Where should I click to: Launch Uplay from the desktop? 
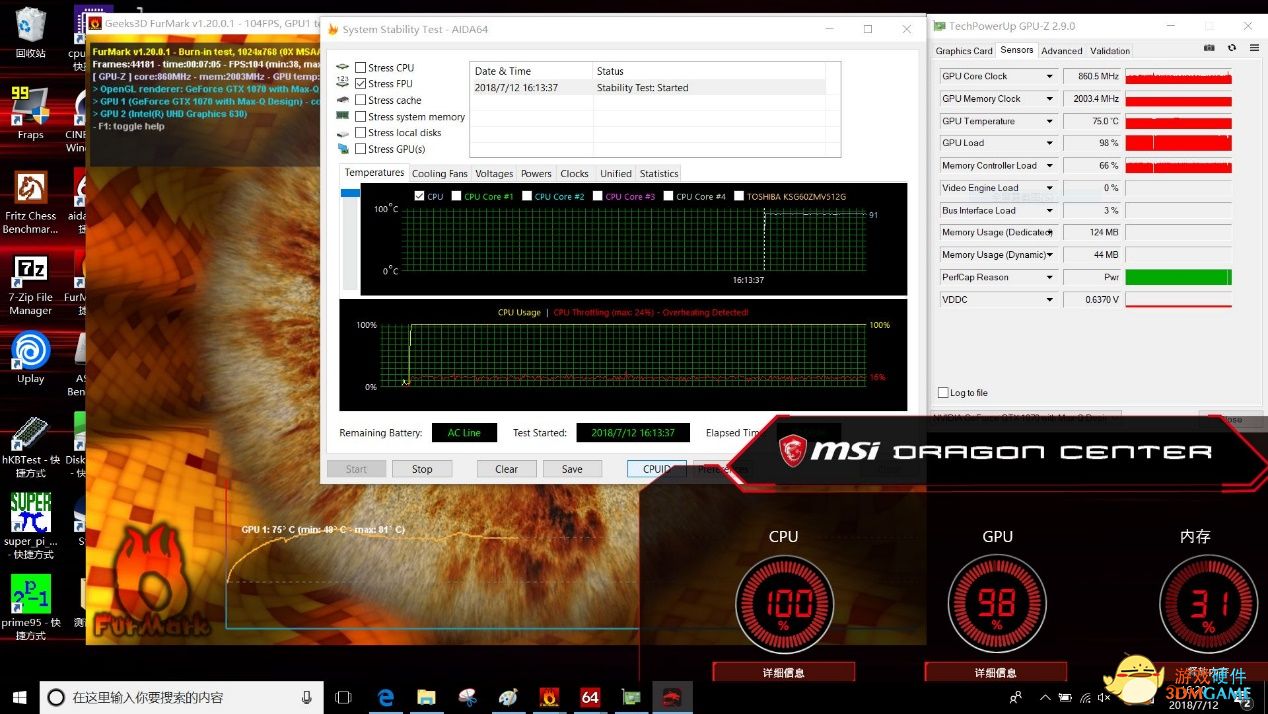coord(30,358)
